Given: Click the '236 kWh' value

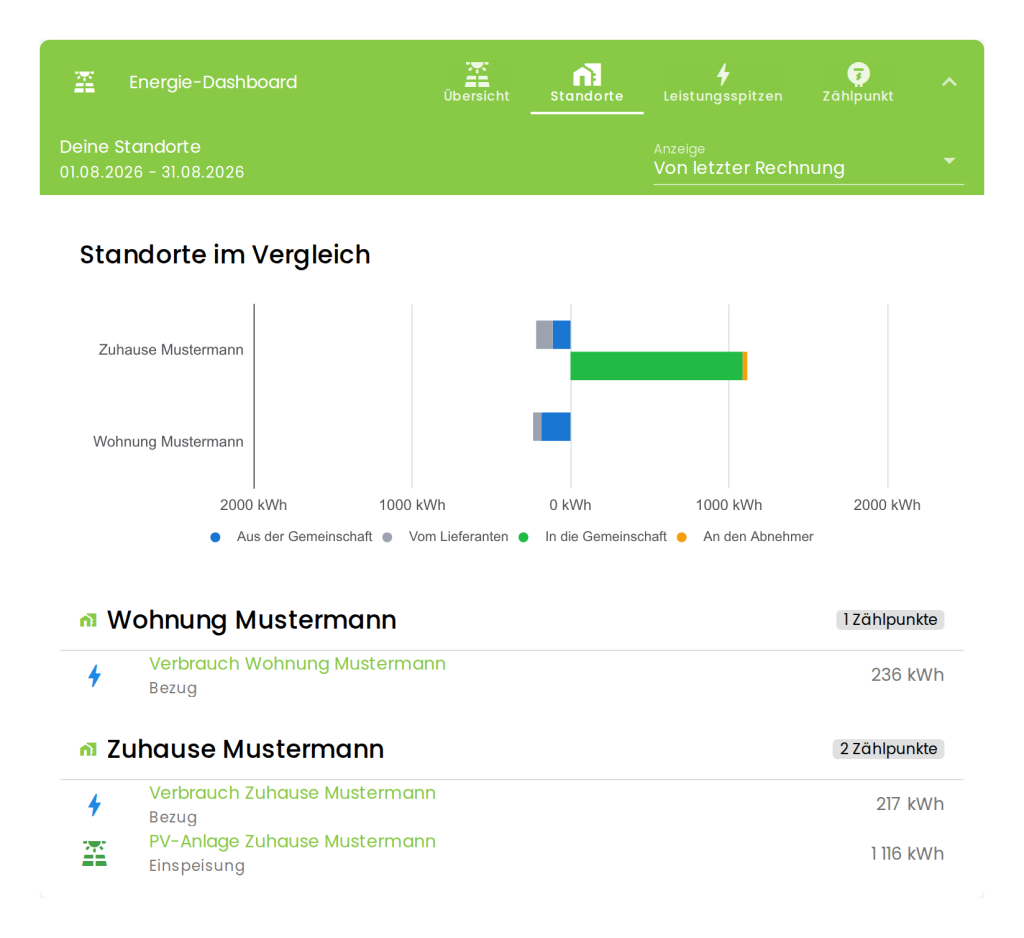Looking at the screenshot, I should coord(907,675).
